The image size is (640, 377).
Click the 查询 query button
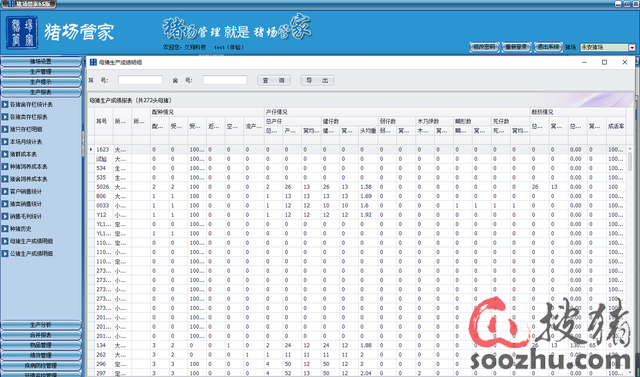[x=274, y=80]
